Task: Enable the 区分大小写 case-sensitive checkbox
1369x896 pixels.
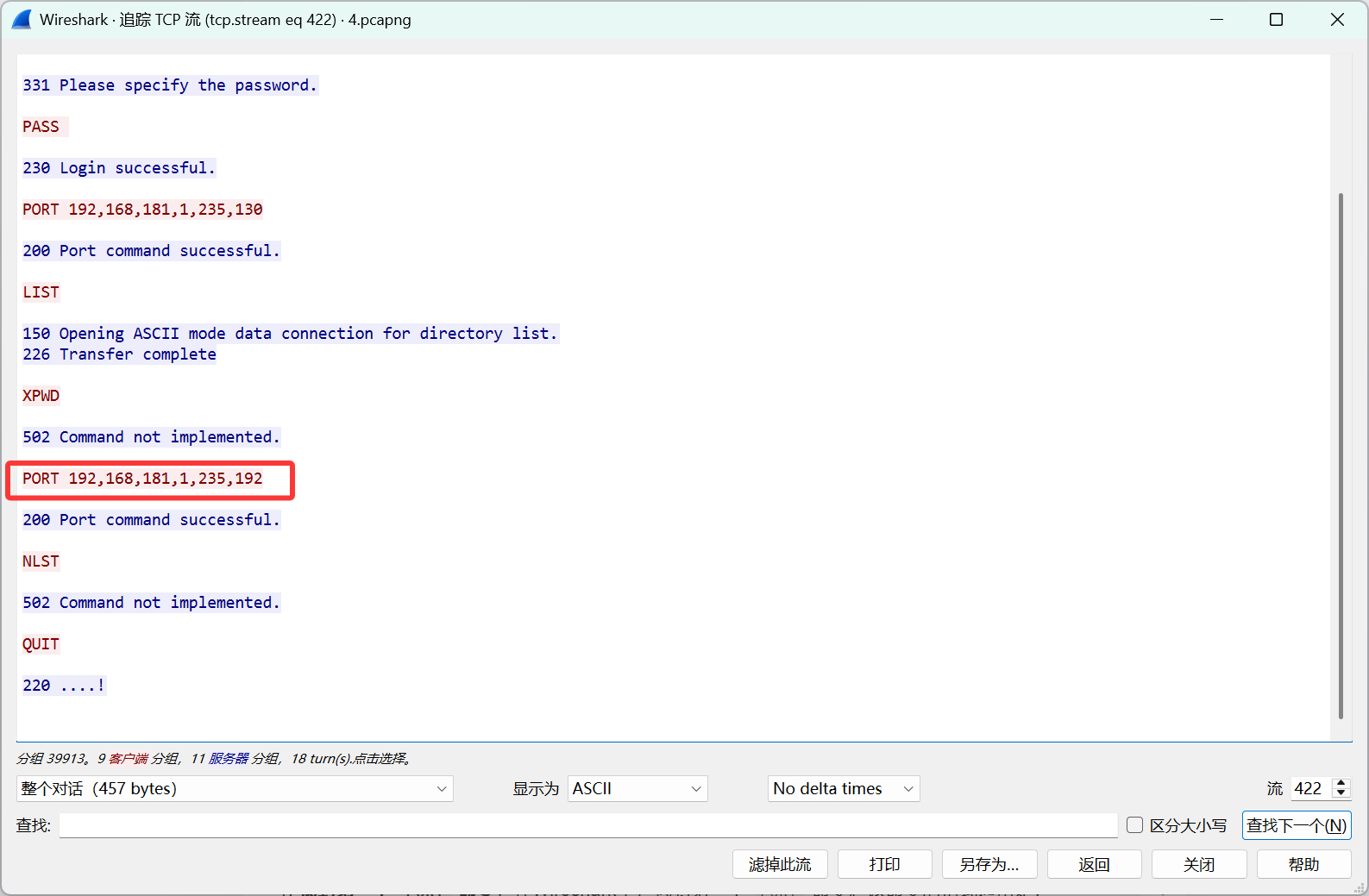Action: pos(1135,825)
